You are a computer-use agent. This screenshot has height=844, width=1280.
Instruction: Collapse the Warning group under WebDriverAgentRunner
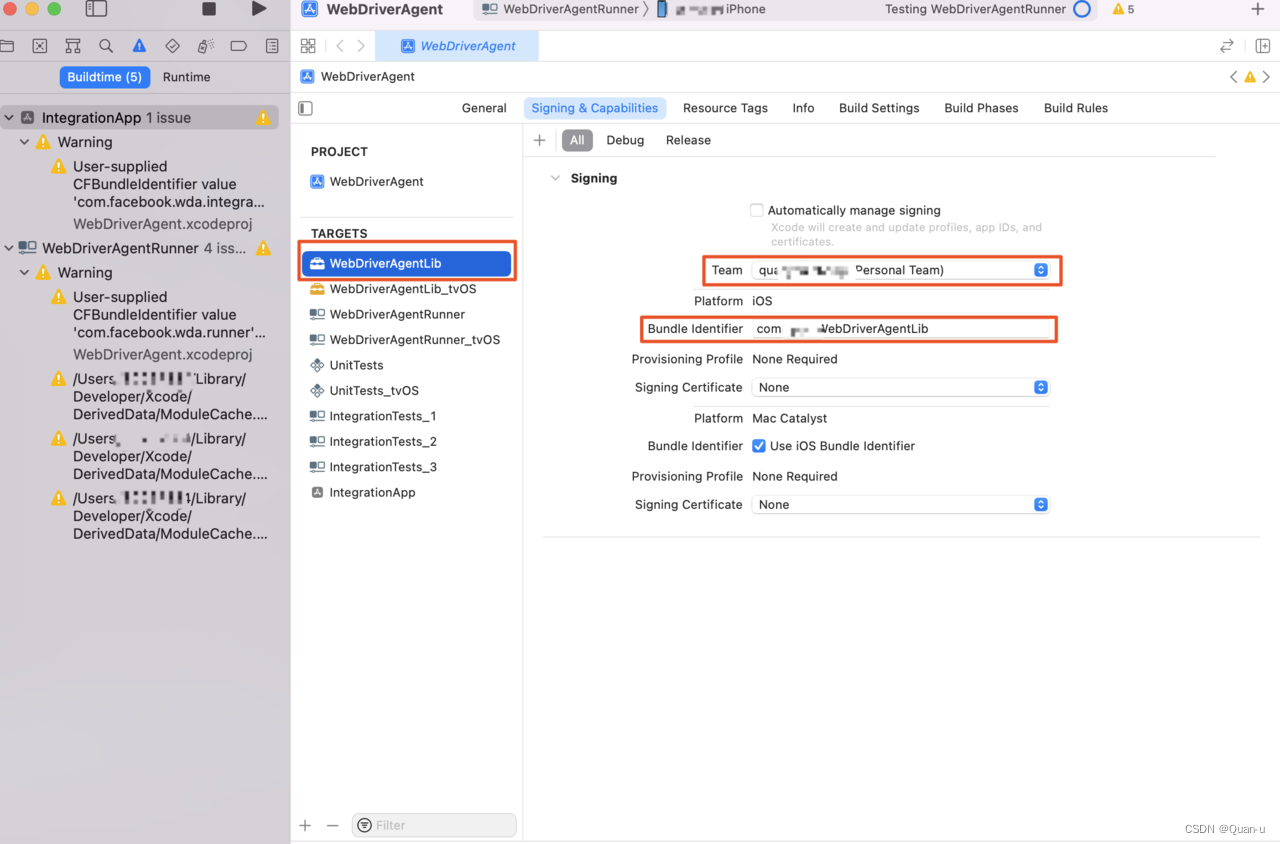click(x=25, y=273)
